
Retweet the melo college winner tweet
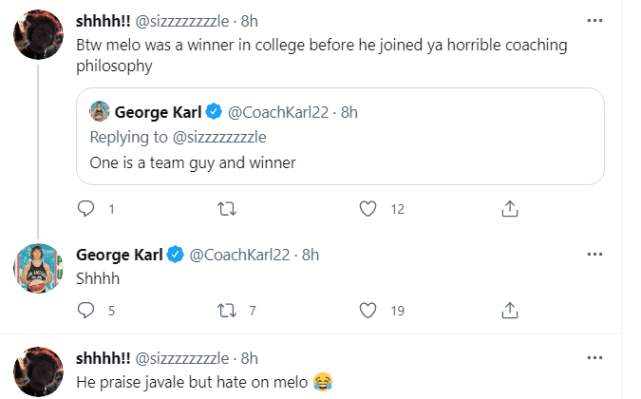(227, 209)
